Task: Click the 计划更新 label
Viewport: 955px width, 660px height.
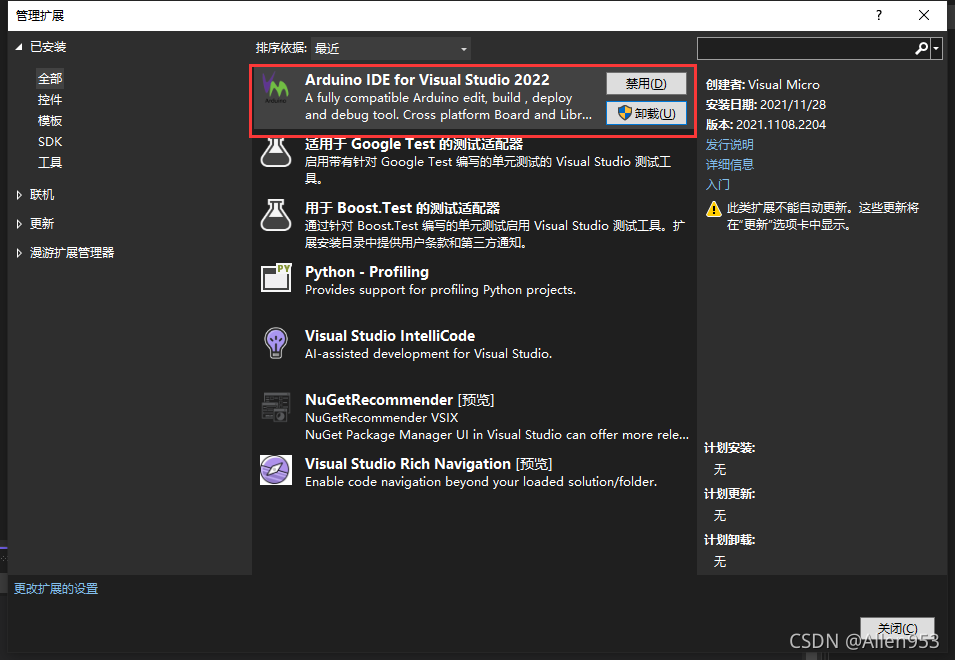Action: [x=729, y=494]
